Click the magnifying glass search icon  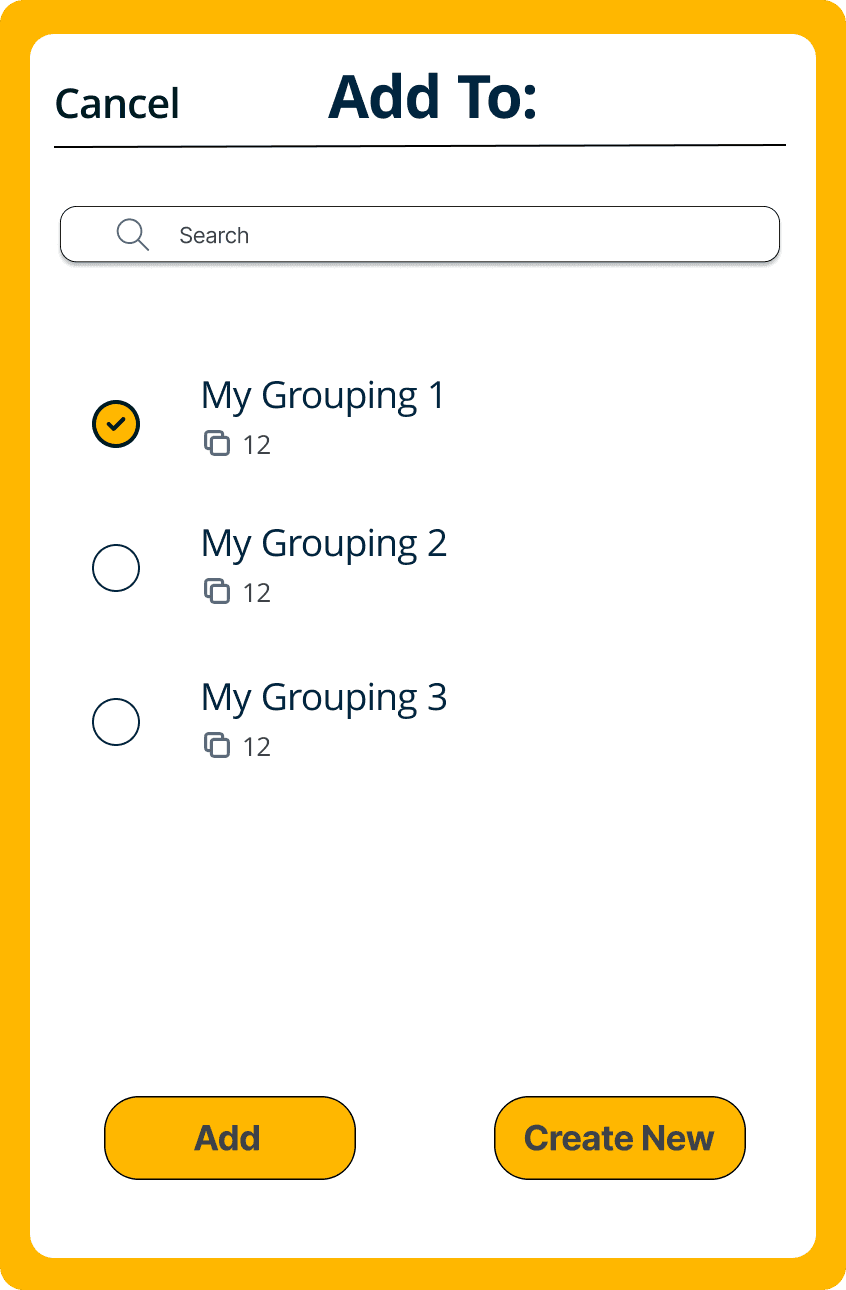click(133, 235)
